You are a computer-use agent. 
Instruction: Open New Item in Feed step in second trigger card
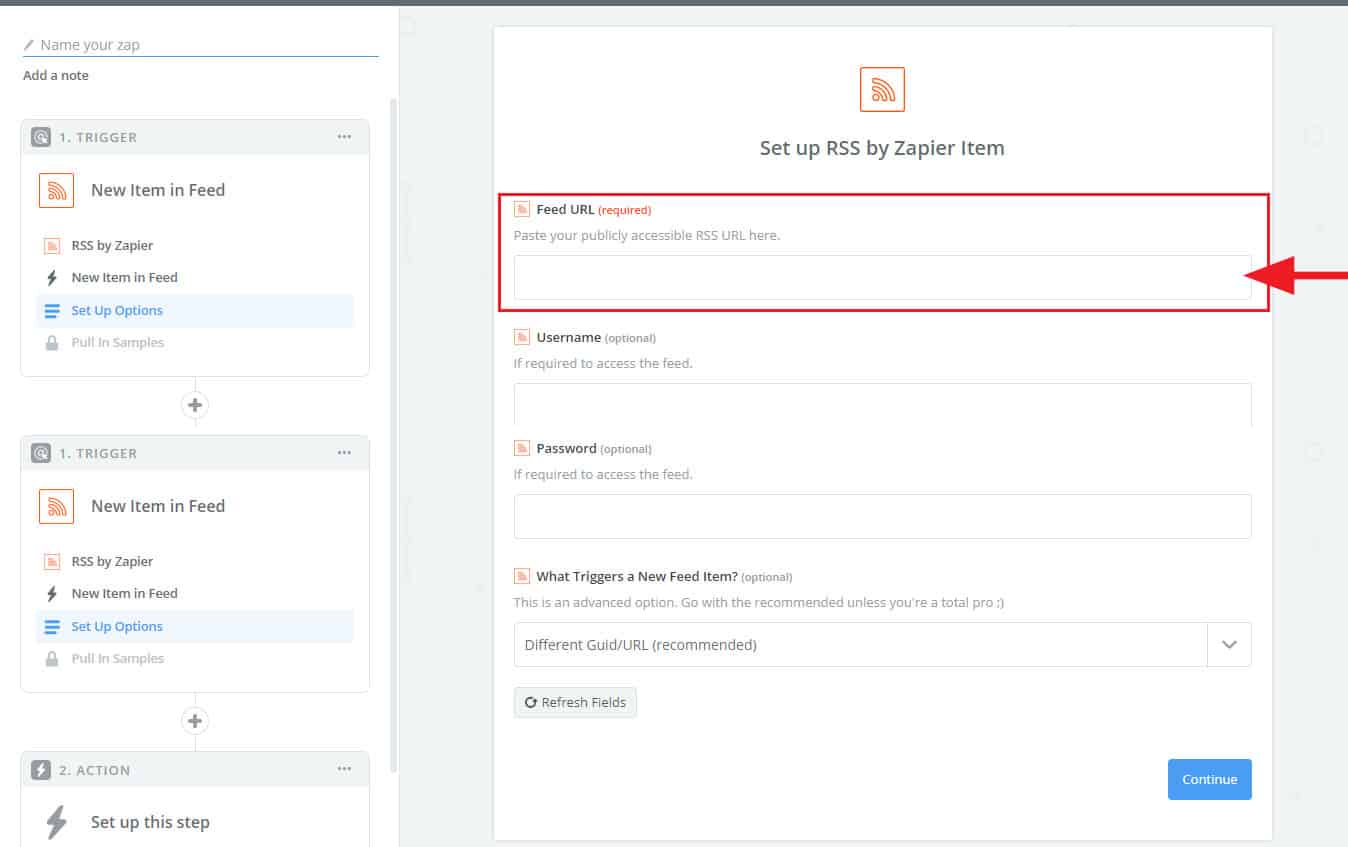click(124, 594)
